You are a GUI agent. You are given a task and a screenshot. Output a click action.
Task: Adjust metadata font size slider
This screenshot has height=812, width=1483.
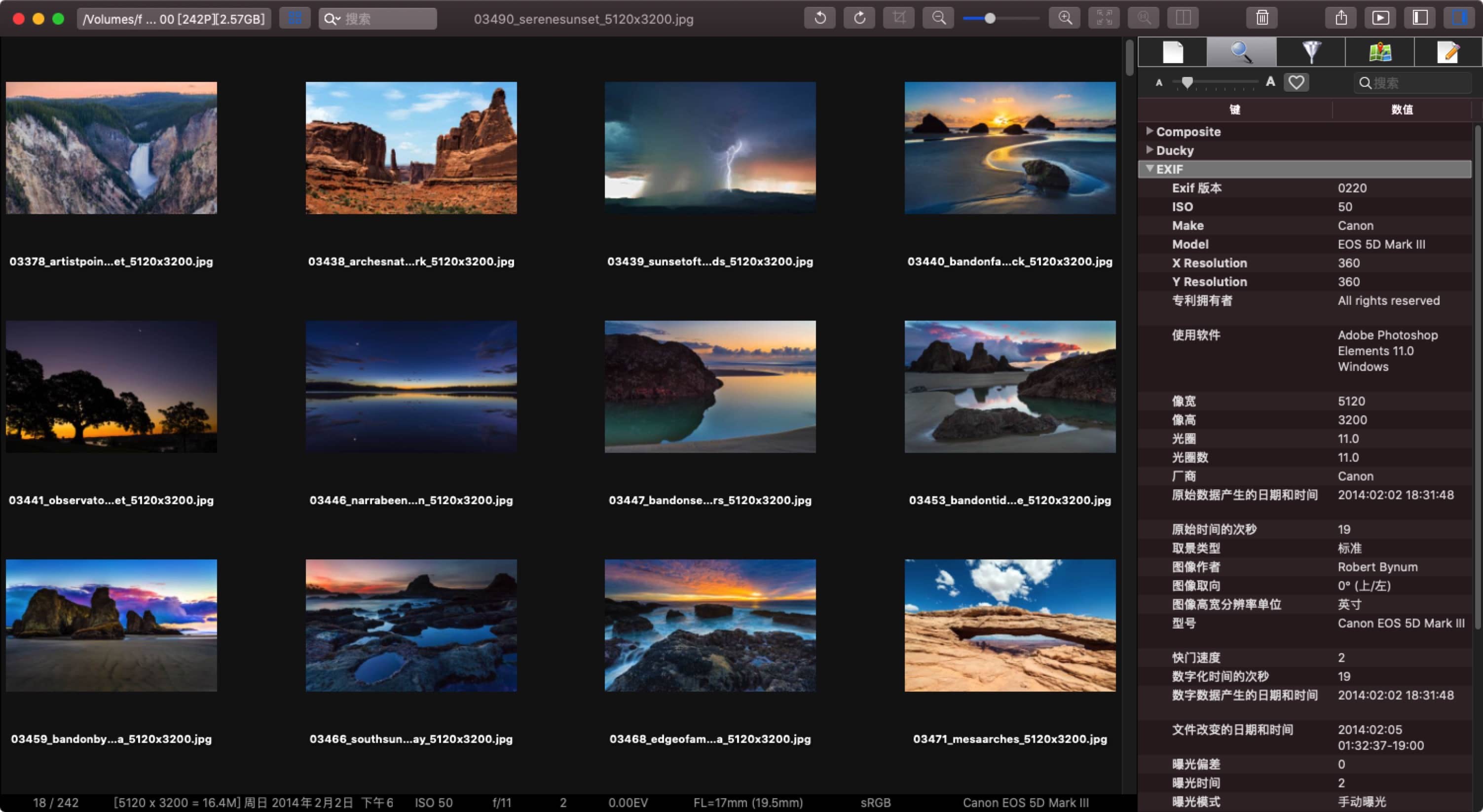pyautogui.click(x=1187, y=83)
